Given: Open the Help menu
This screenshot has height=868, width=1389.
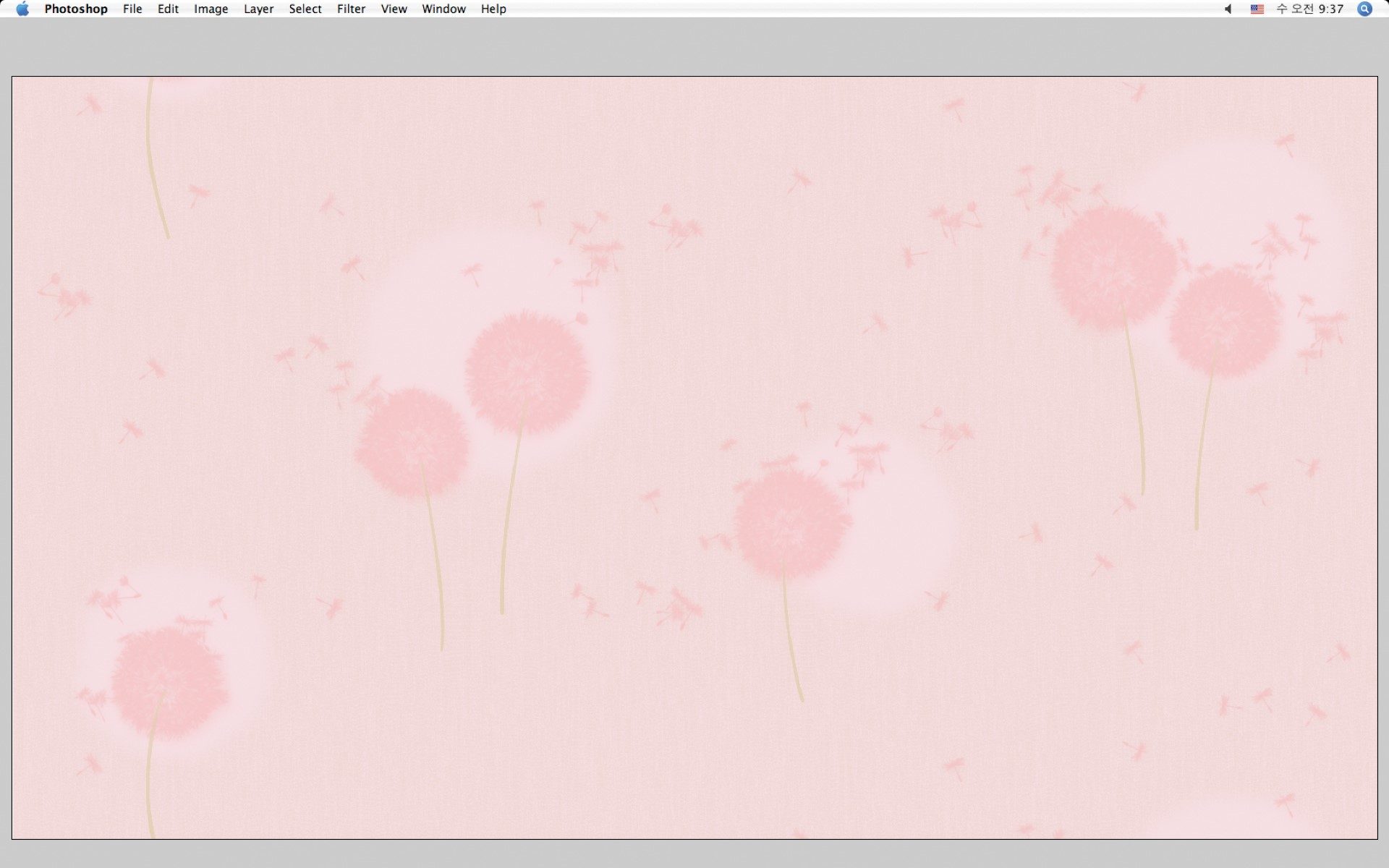Looking at the screenshot, I should [x=493, y=9].
